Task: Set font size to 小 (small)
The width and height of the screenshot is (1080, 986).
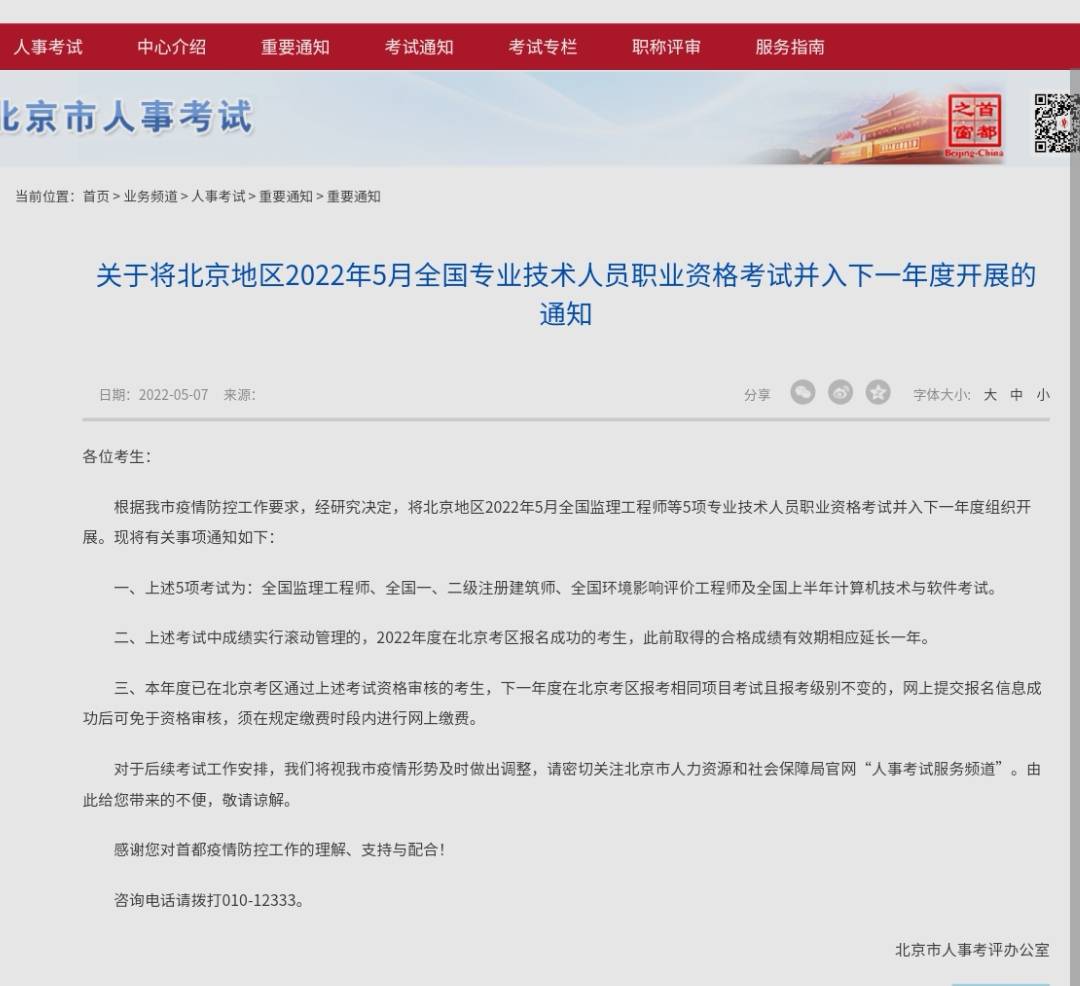Action: point(1044,394)
